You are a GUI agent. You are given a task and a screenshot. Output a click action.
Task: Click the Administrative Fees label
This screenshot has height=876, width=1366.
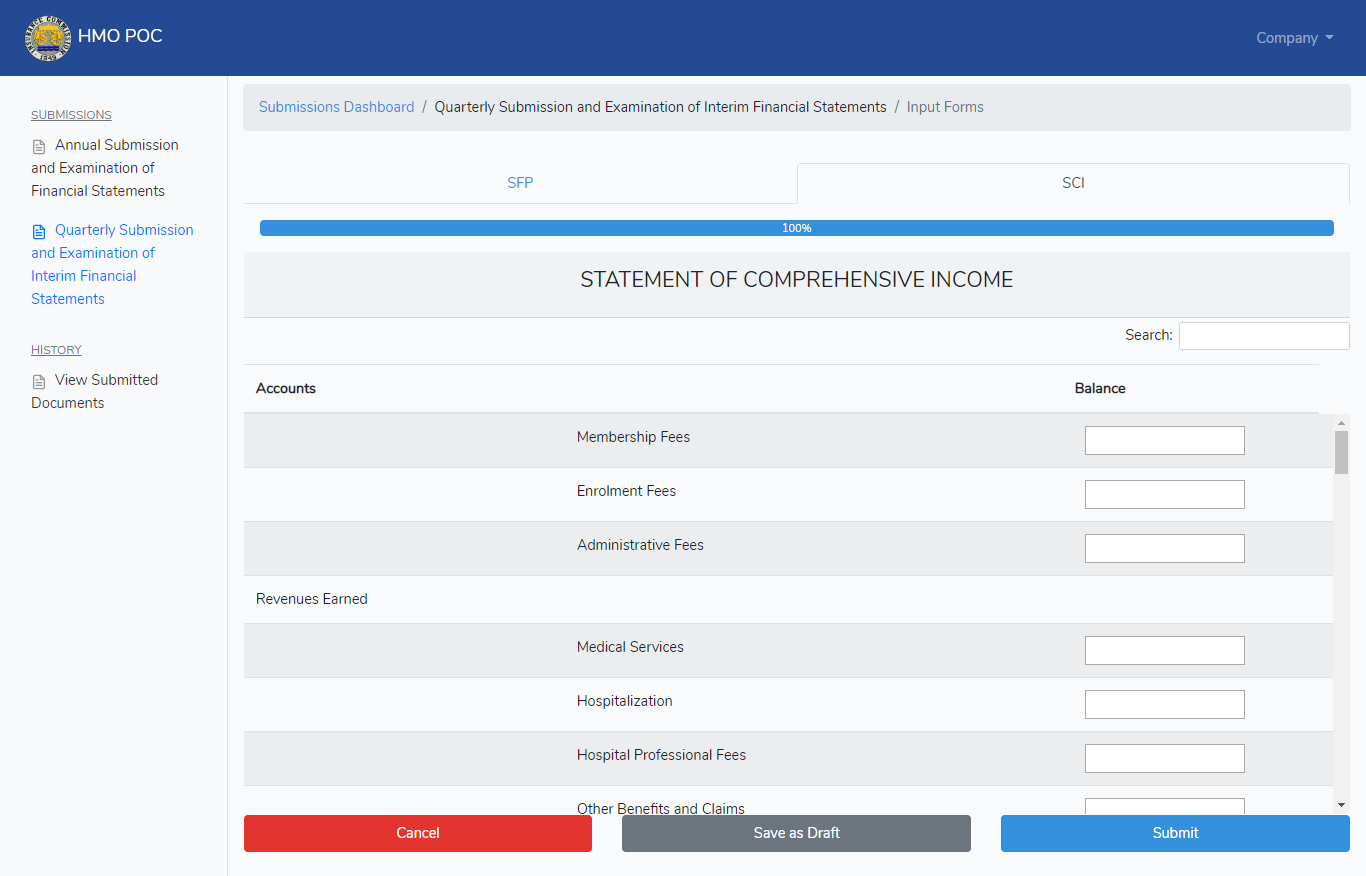click(640, 545)
